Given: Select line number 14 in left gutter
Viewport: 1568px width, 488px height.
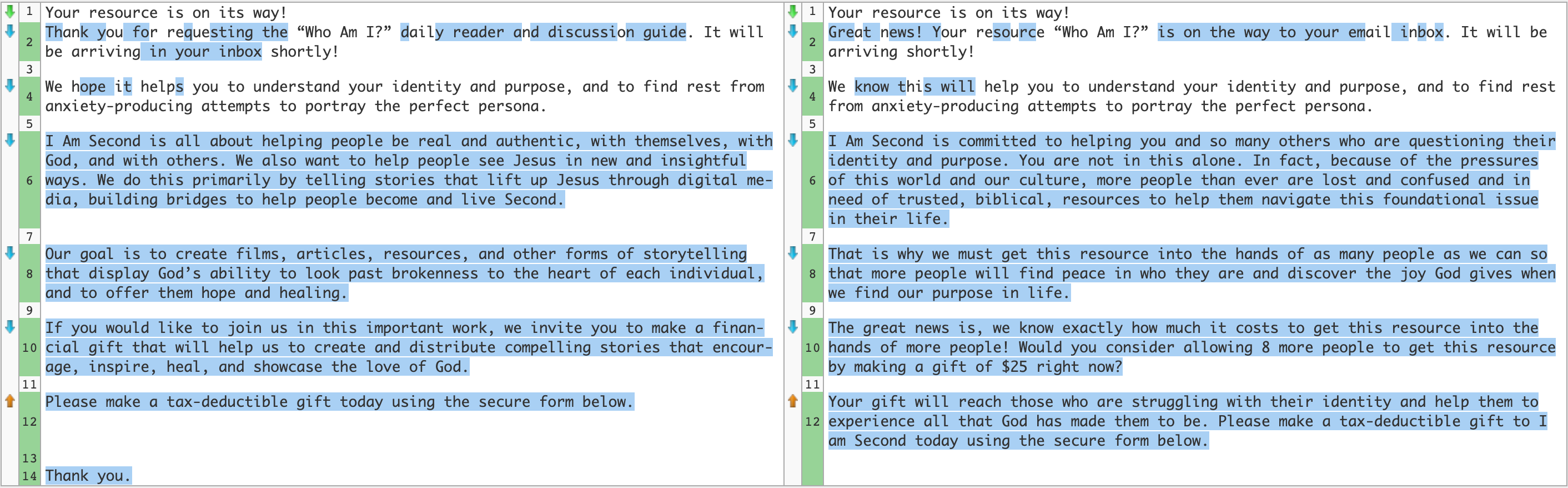Looking at the screenshot, I should [x=29, y=476].
